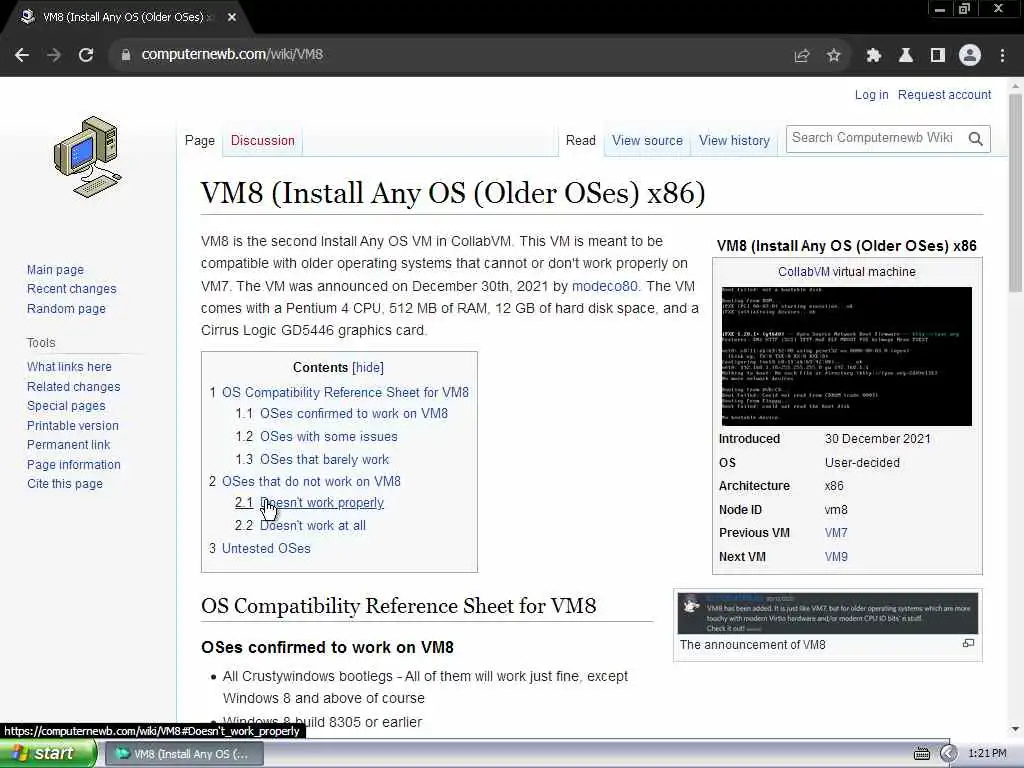Reload the page with the refresh icon

click(86, 55)
